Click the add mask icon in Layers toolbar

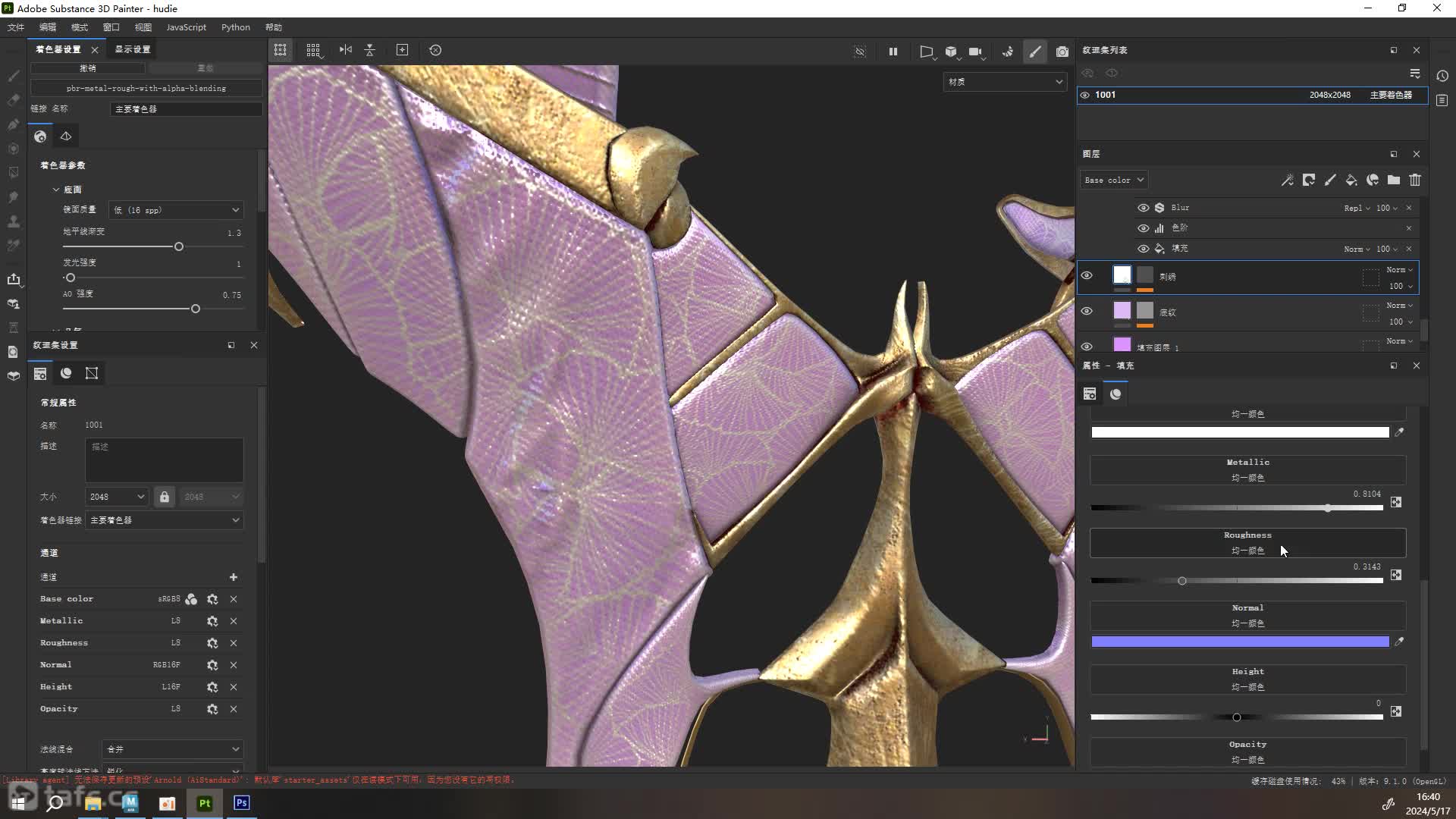(x=1309, y=180)
